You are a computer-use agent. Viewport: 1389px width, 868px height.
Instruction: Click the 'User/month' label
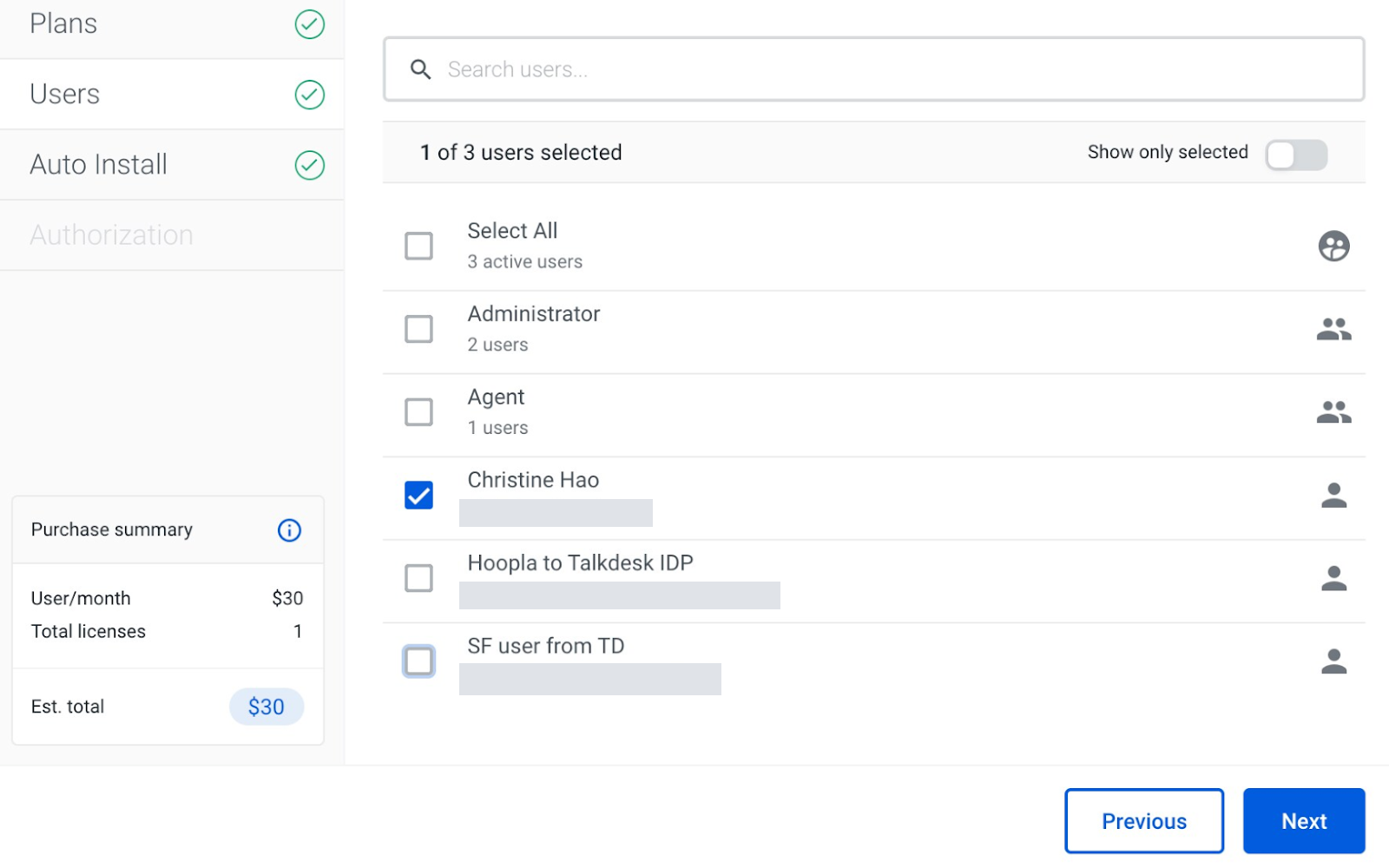point(81,599)
